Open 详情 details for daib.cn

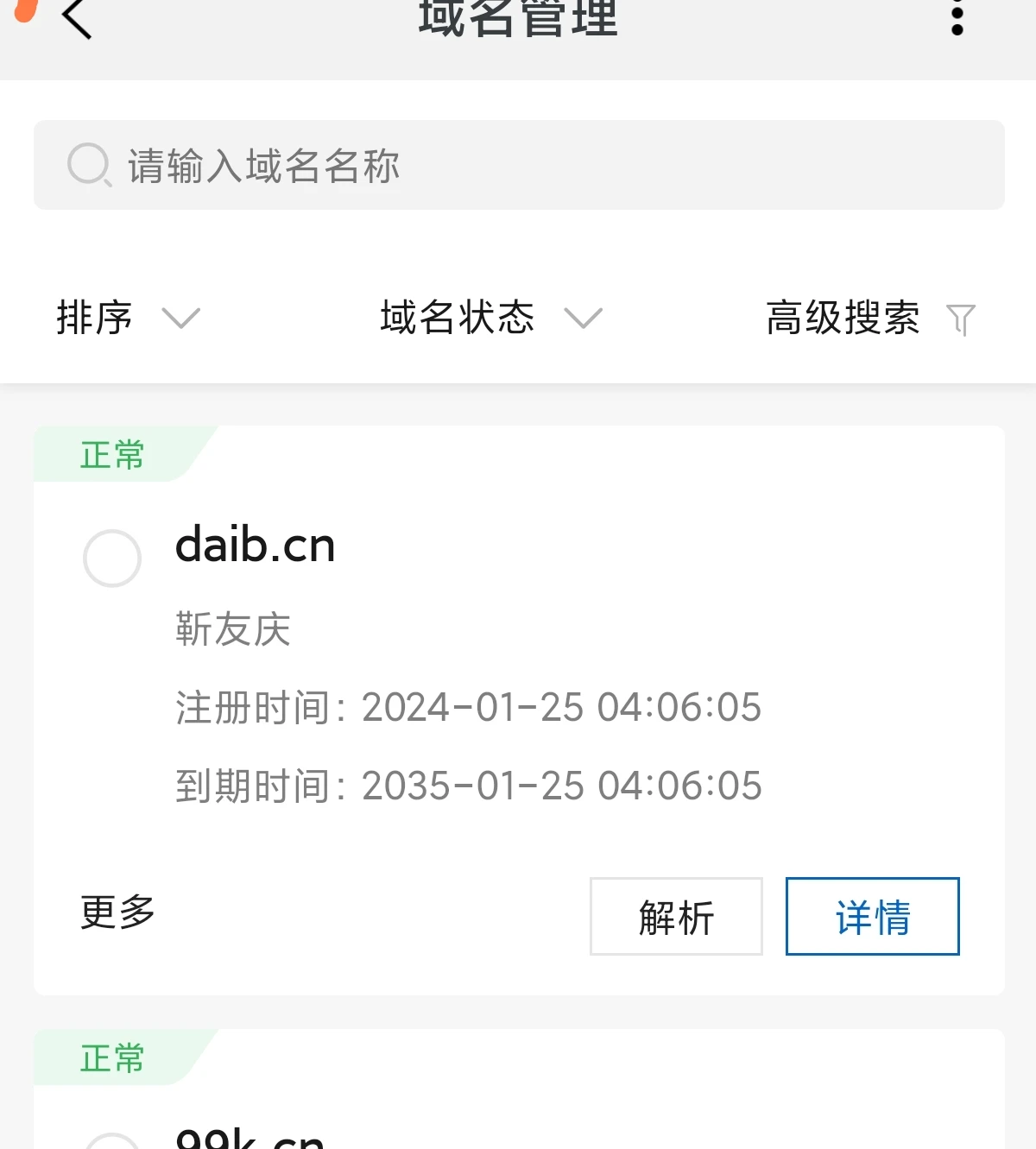coord(872,917)
